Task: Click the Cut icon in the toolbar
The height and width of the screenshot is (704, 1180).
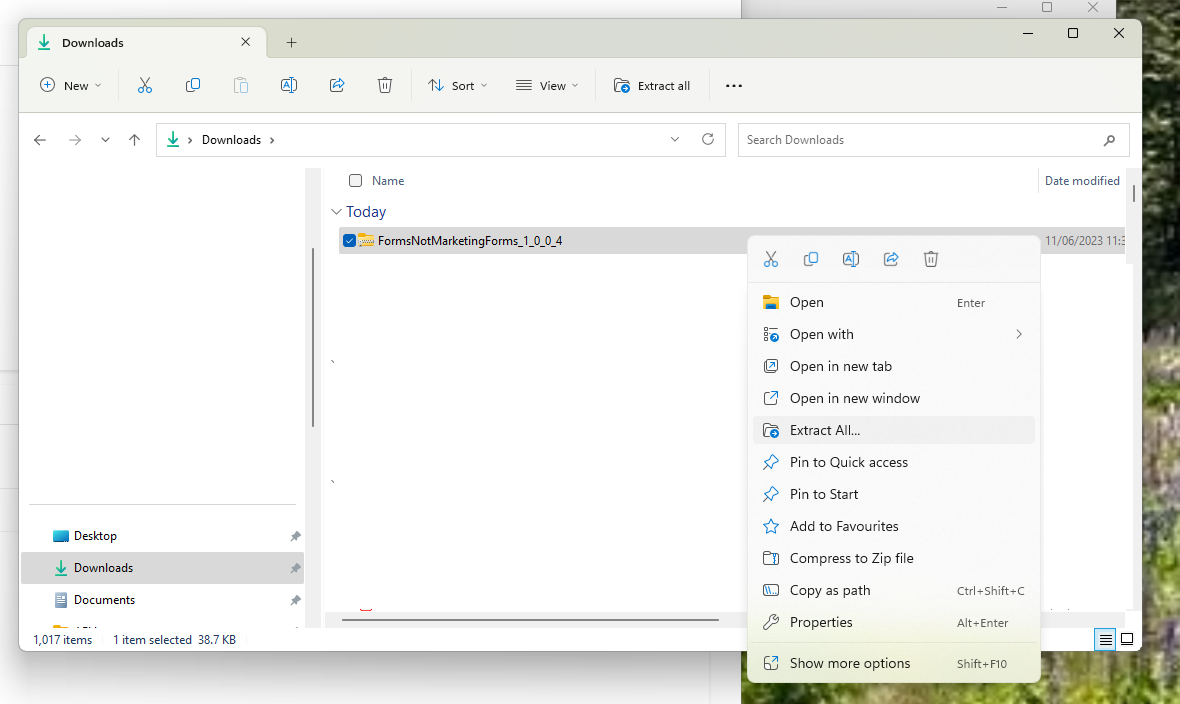Action: click(x=144, y=86)
